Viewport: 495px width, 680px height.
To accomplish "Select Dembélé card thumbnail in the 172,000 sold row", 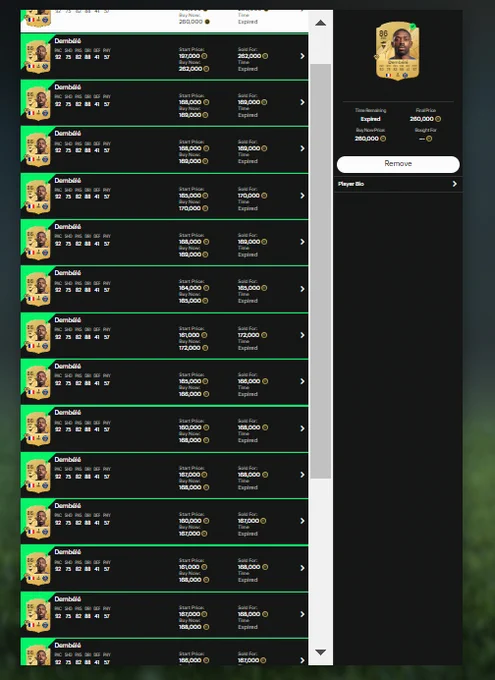I will [x=38, y=337].
